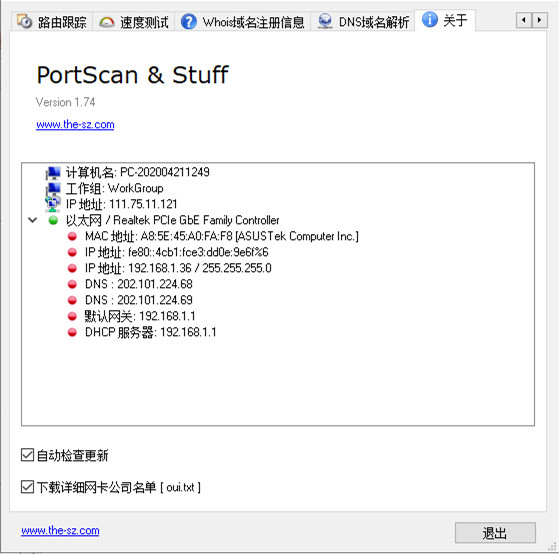Image resolution: width=559 pixels, height=554 pixels.
Task: Click the route trace tab icon
Action: [25, 21]
